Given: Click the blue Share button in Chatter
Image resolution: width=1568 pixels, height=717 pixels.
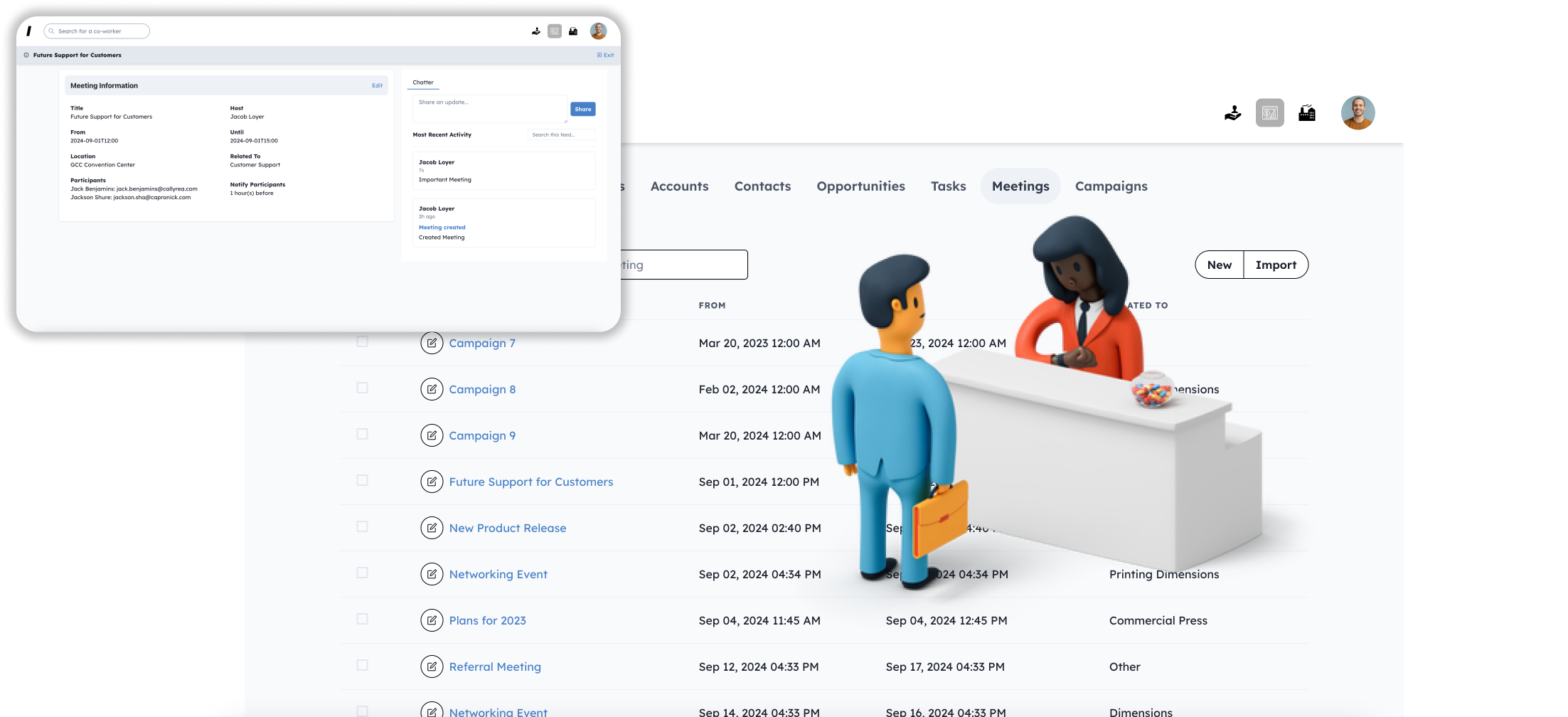Looking at the screenshot, I should (x=582, y=109).
